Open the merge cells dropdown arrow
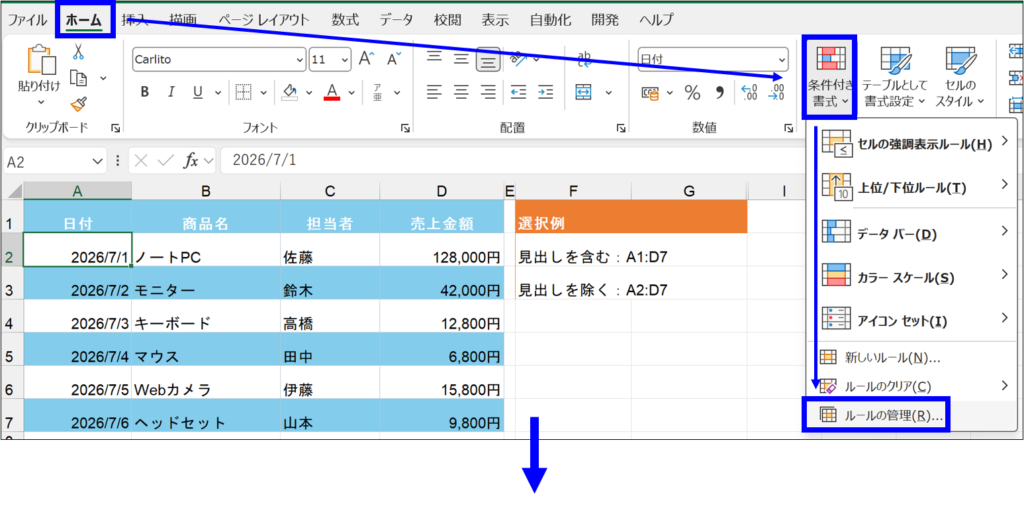The height and width of the screenshot is (520, 1024). click(x=609, y=92)
